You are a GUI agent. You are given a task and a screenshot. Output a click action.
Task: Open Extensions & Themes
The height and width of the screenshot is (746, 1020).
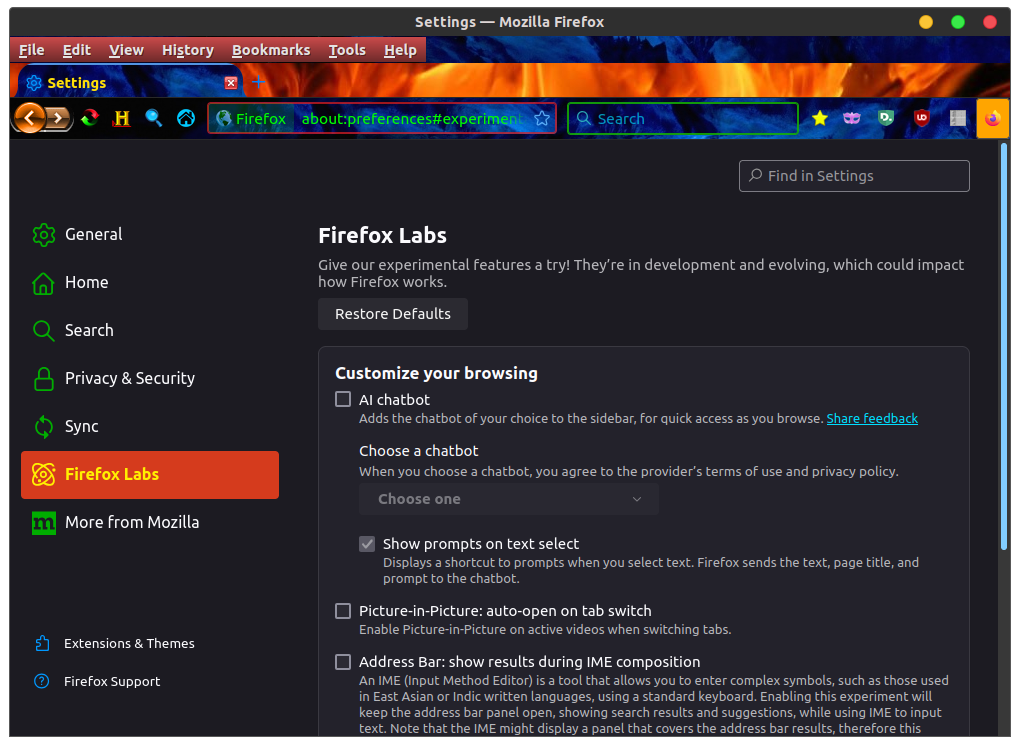click(x=114, y=643)
